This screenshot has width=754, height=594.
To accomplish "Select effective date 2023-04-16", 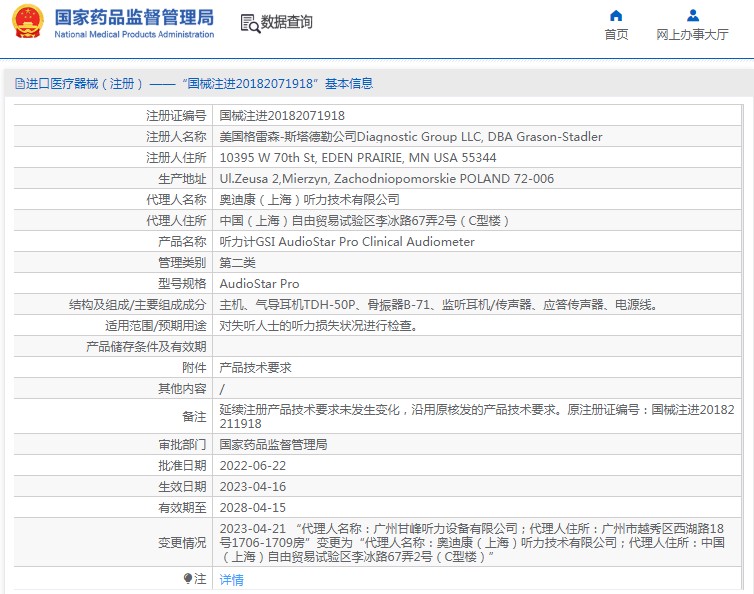I will pos(252,487).
